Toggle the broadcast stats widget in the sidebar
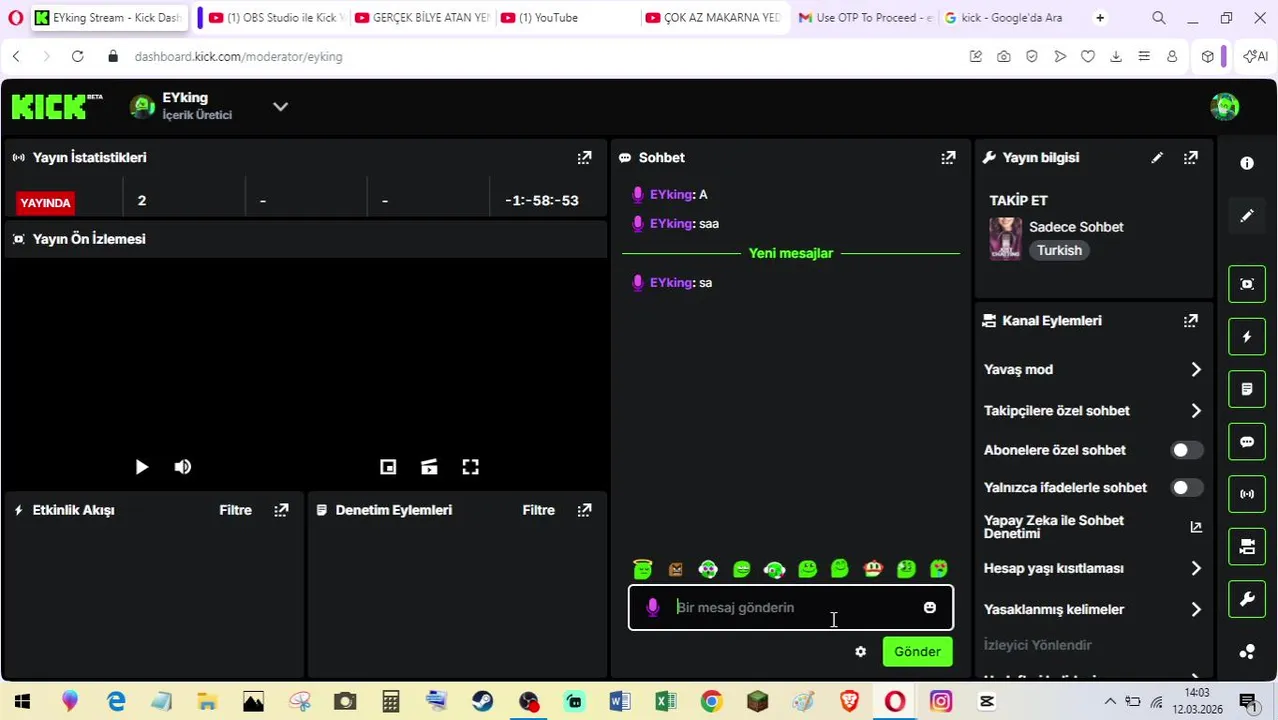 (1247, 494)
